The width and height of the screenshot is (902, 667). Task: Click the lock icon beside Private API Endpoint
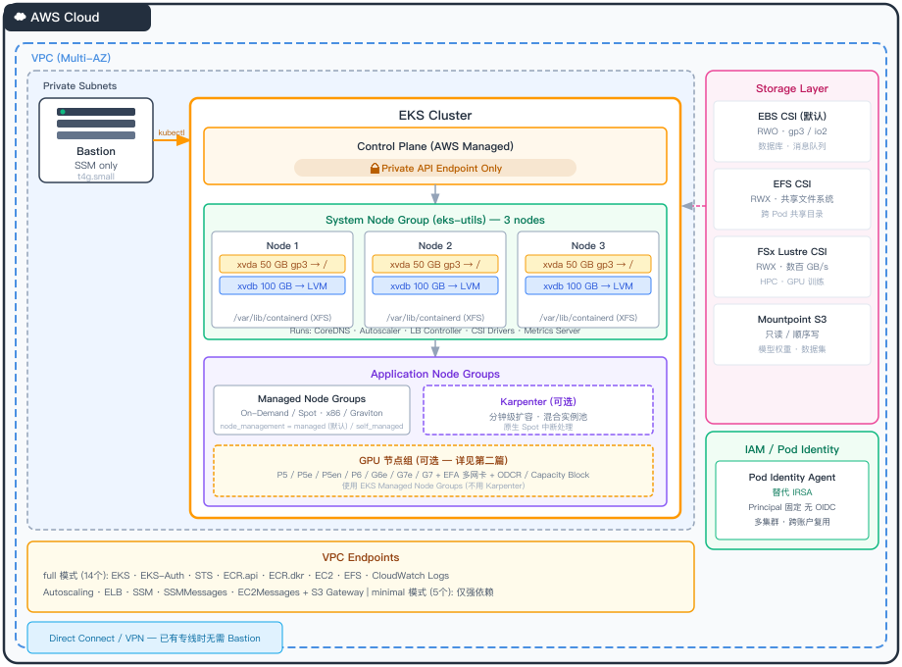375,169
